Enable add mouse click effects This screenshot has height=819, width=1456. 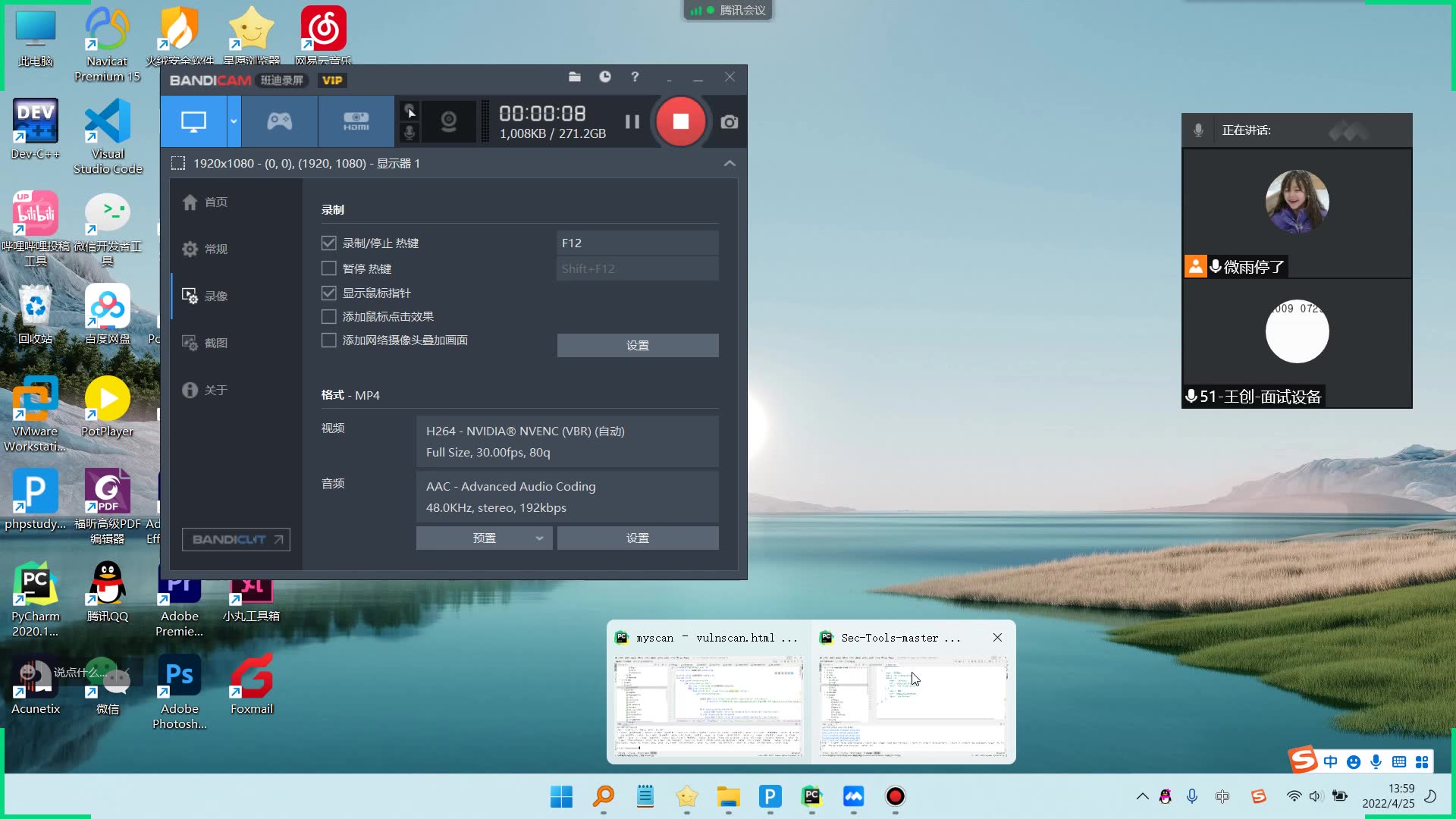click(328, 316)
